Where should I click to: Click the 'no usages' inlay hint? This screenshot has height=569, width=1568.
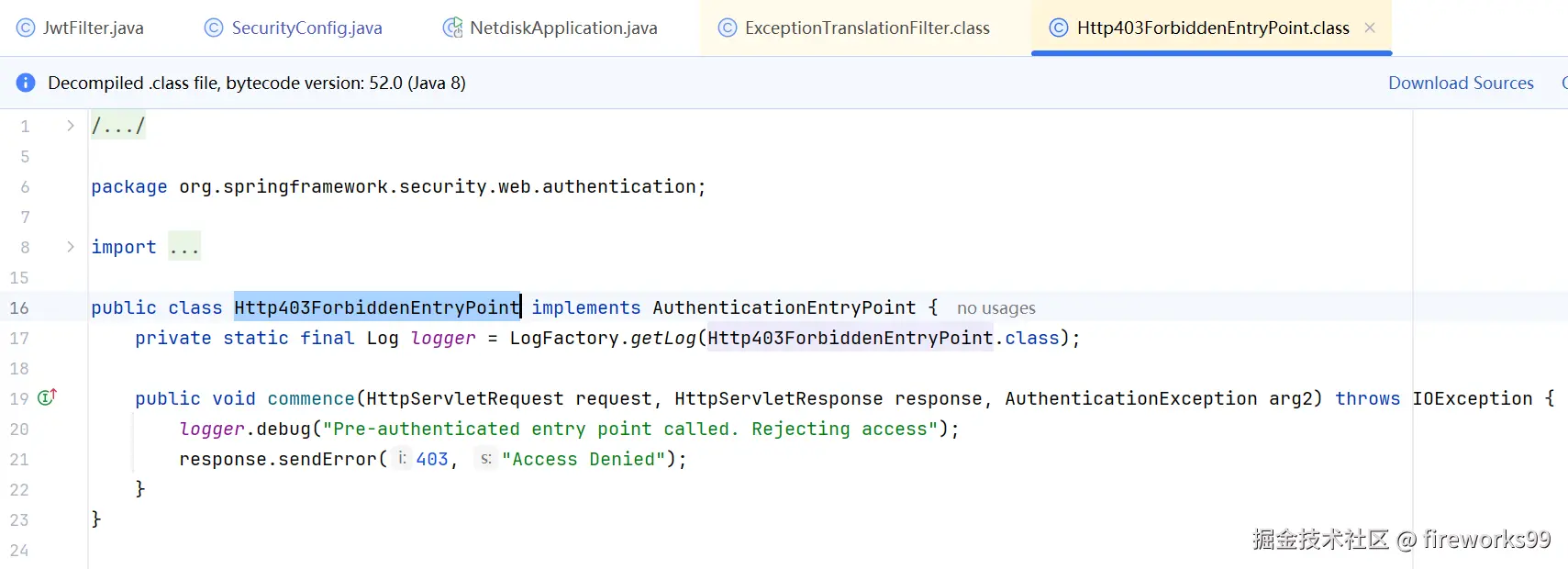pyautogui.click(x=996, y=308)
